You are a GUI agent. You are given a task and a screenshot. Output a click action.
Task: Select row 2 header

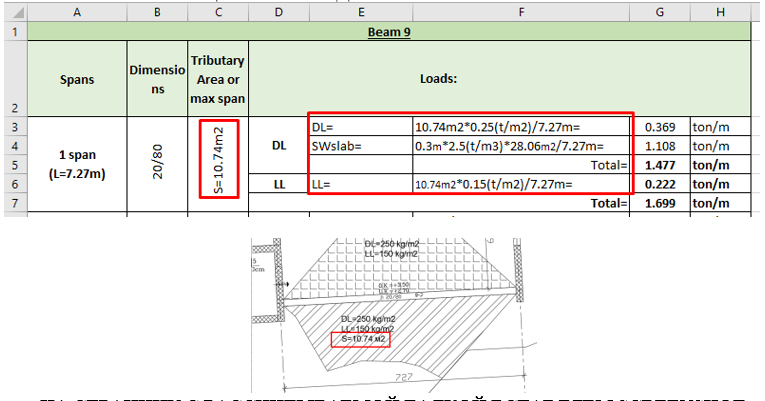coord(14,78)
